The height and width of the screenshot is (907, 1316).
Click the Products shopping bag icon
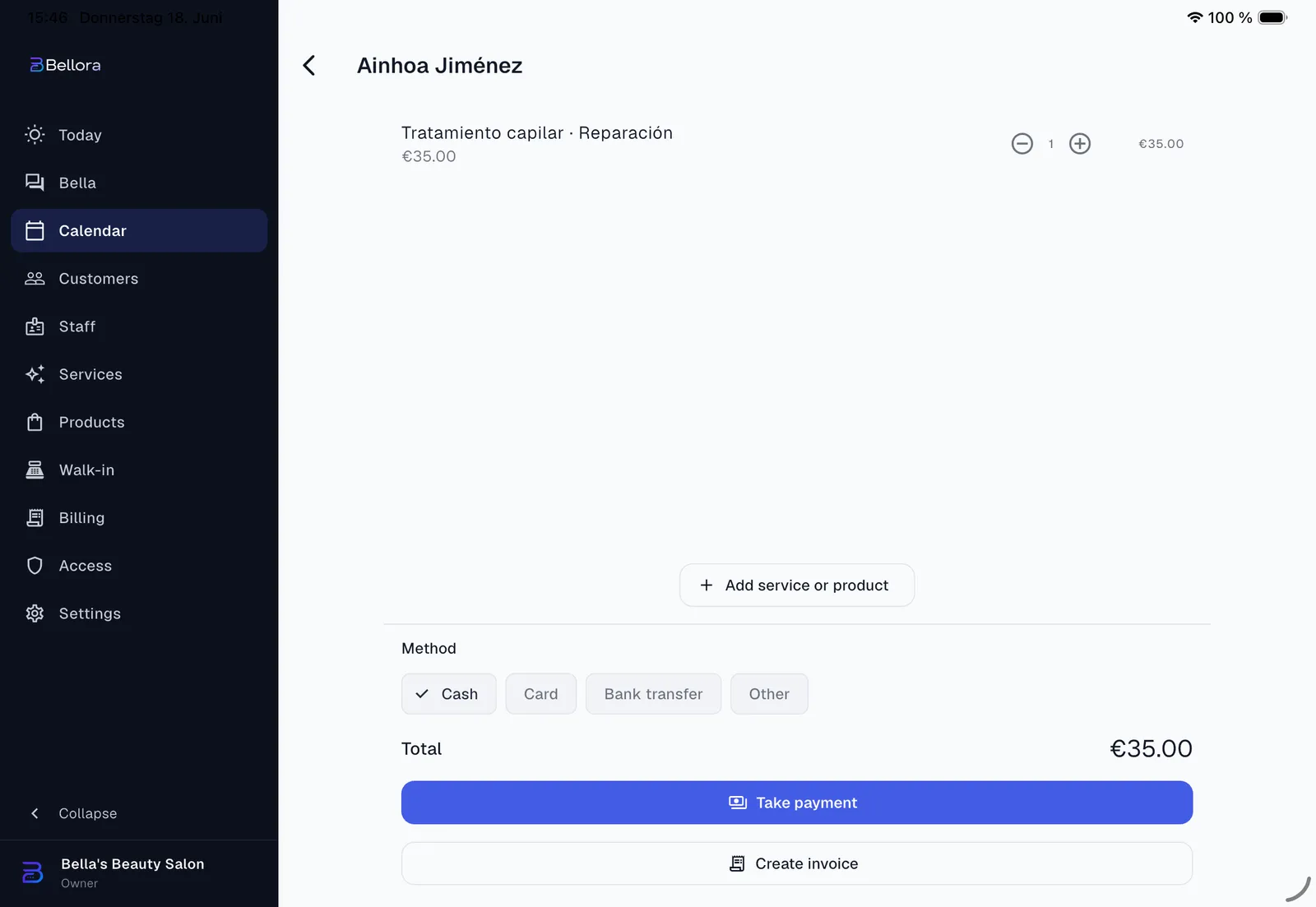35,422
